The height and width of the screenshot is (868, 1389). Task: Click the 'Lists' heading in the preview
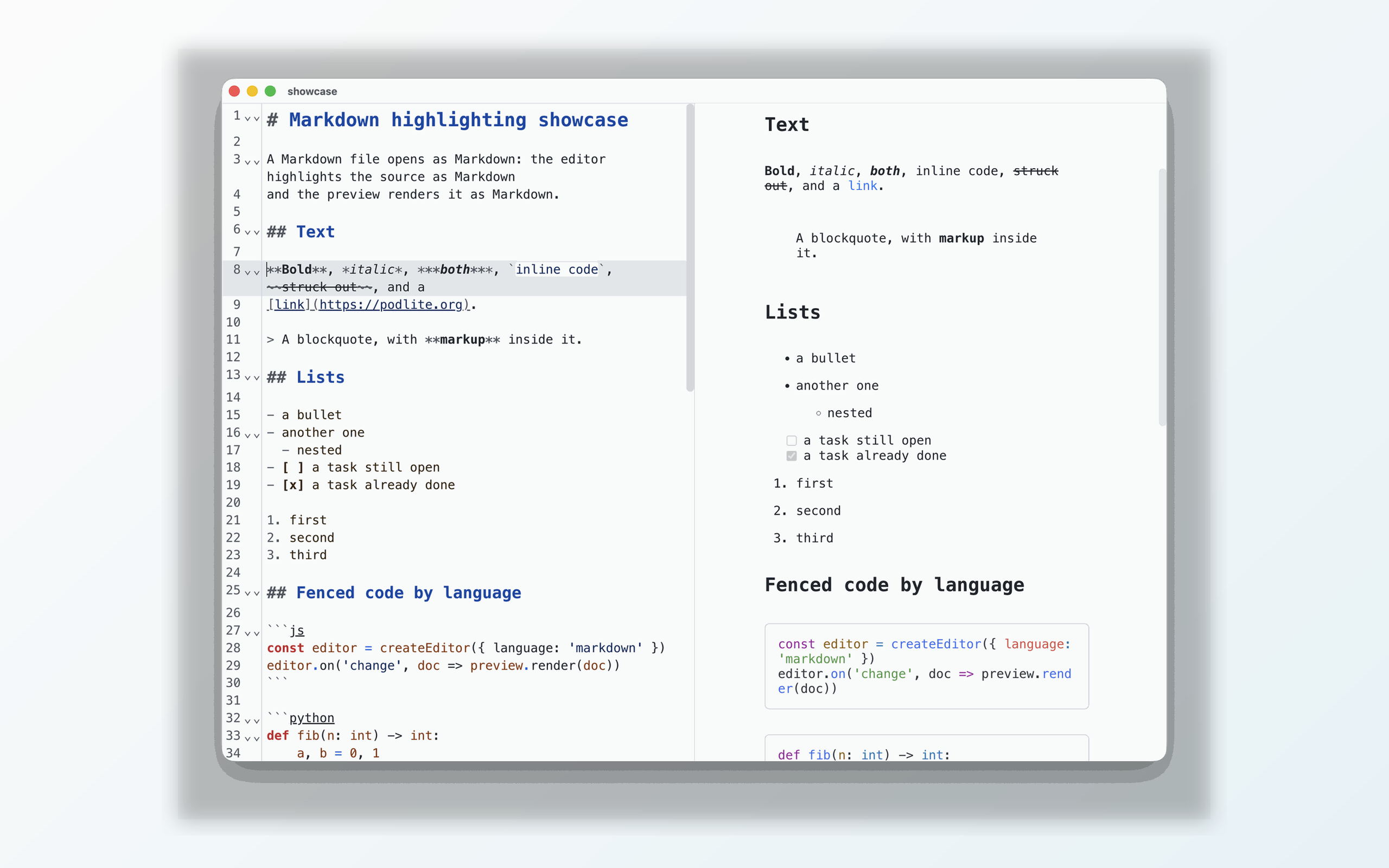click(x=793, y=312)
